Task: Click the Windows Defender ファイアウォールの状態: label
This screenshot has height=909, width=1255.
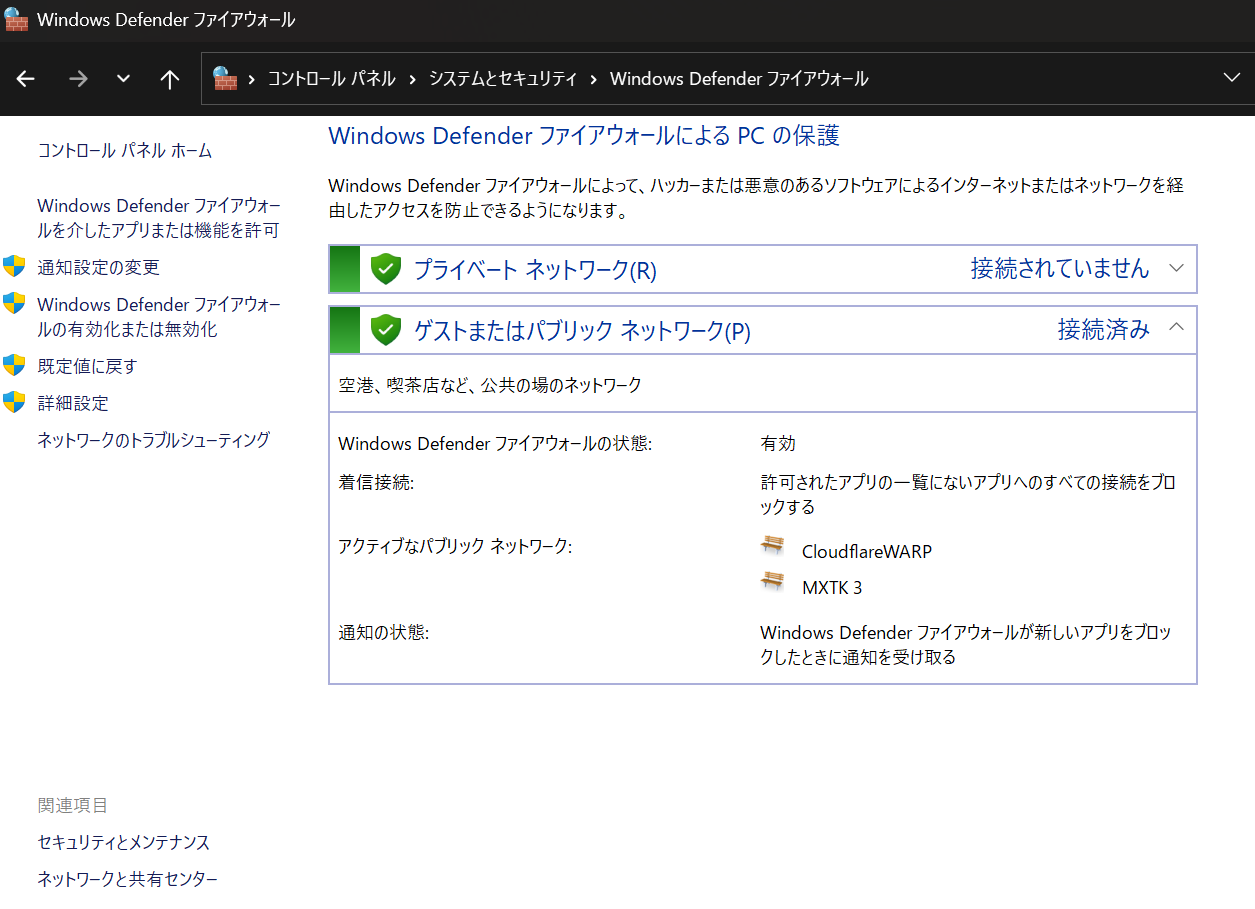Action: click(495, 444)
